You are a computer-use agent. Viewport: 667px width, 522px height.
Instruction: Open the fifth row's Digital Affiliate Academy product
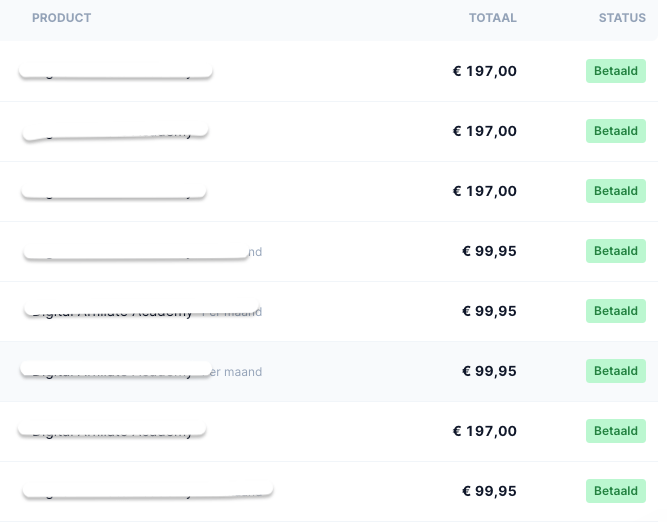coord(113,312)
